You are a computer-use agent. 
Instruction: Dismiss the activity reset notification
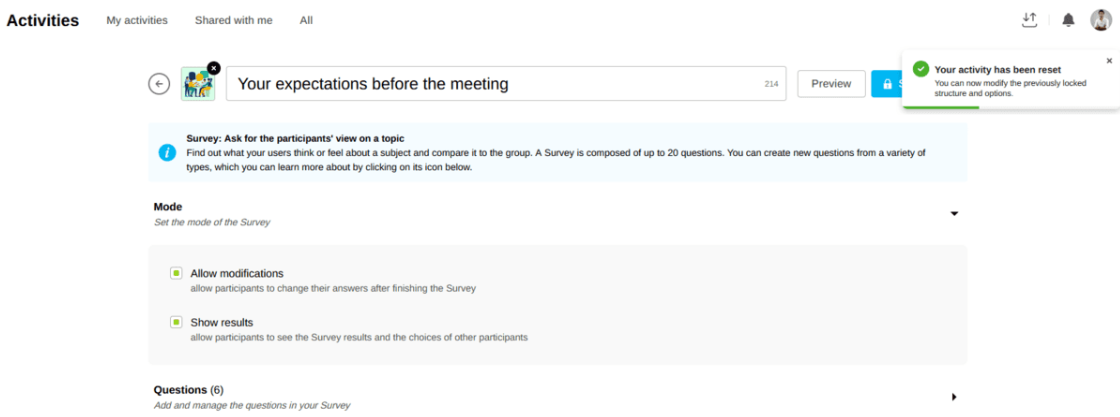coord(1109,61)
